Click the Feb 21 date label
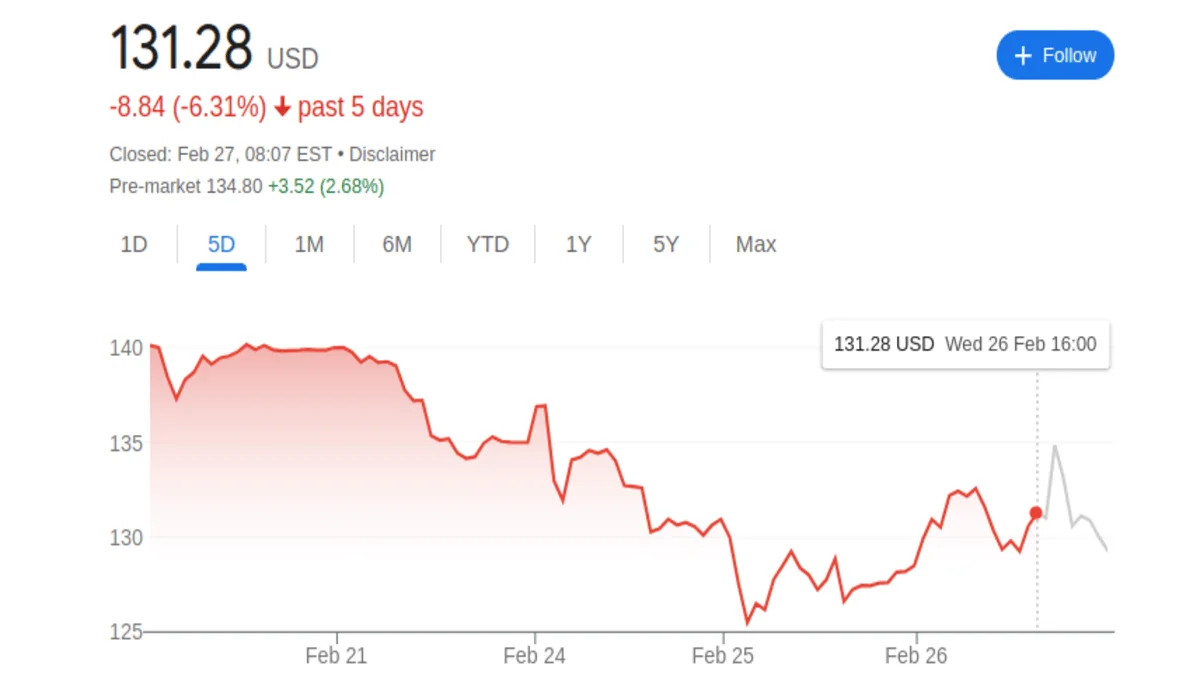 point(336,657)
